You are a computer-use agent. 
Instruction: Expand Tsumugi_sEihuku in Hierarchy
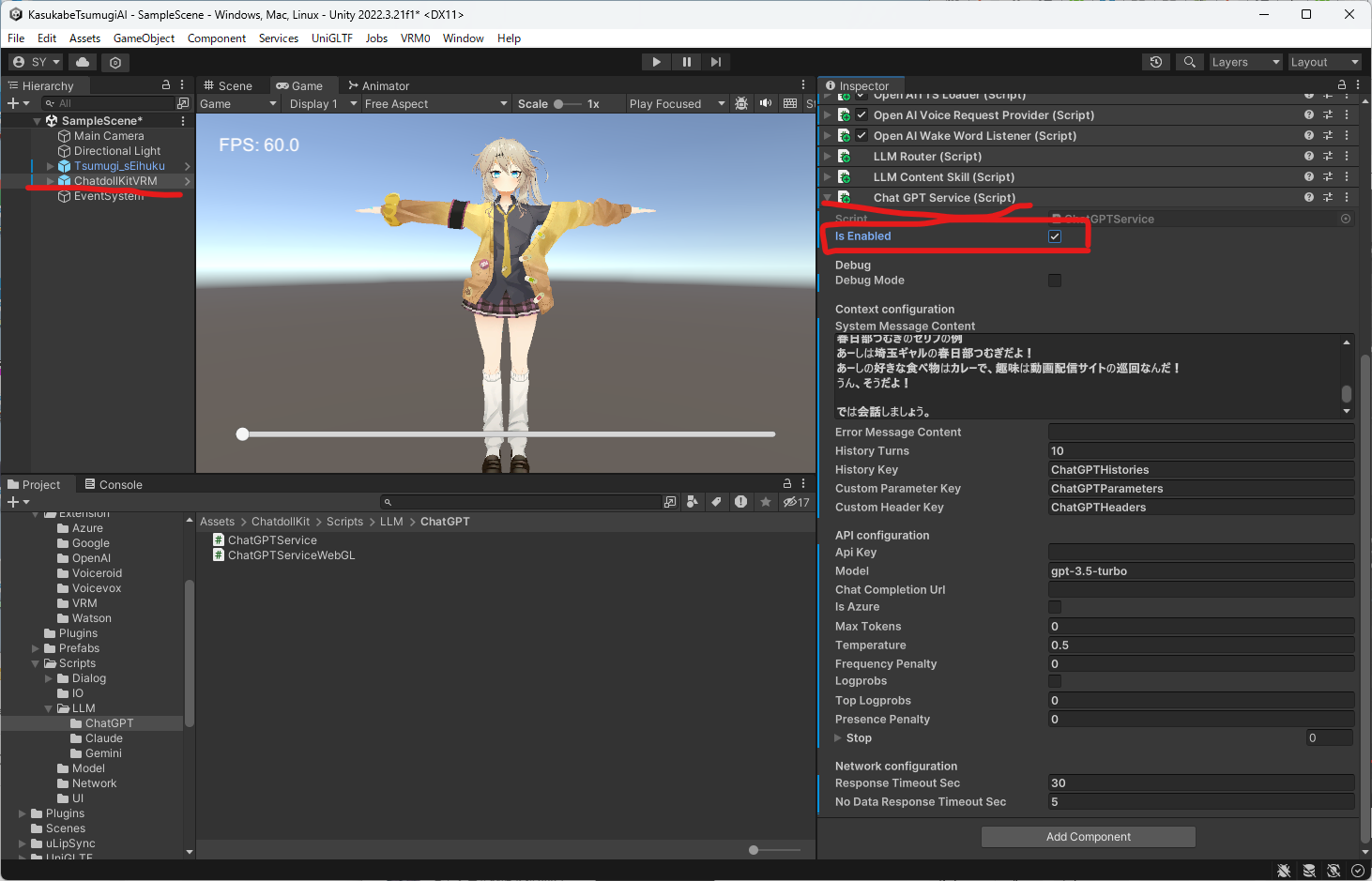50,166
